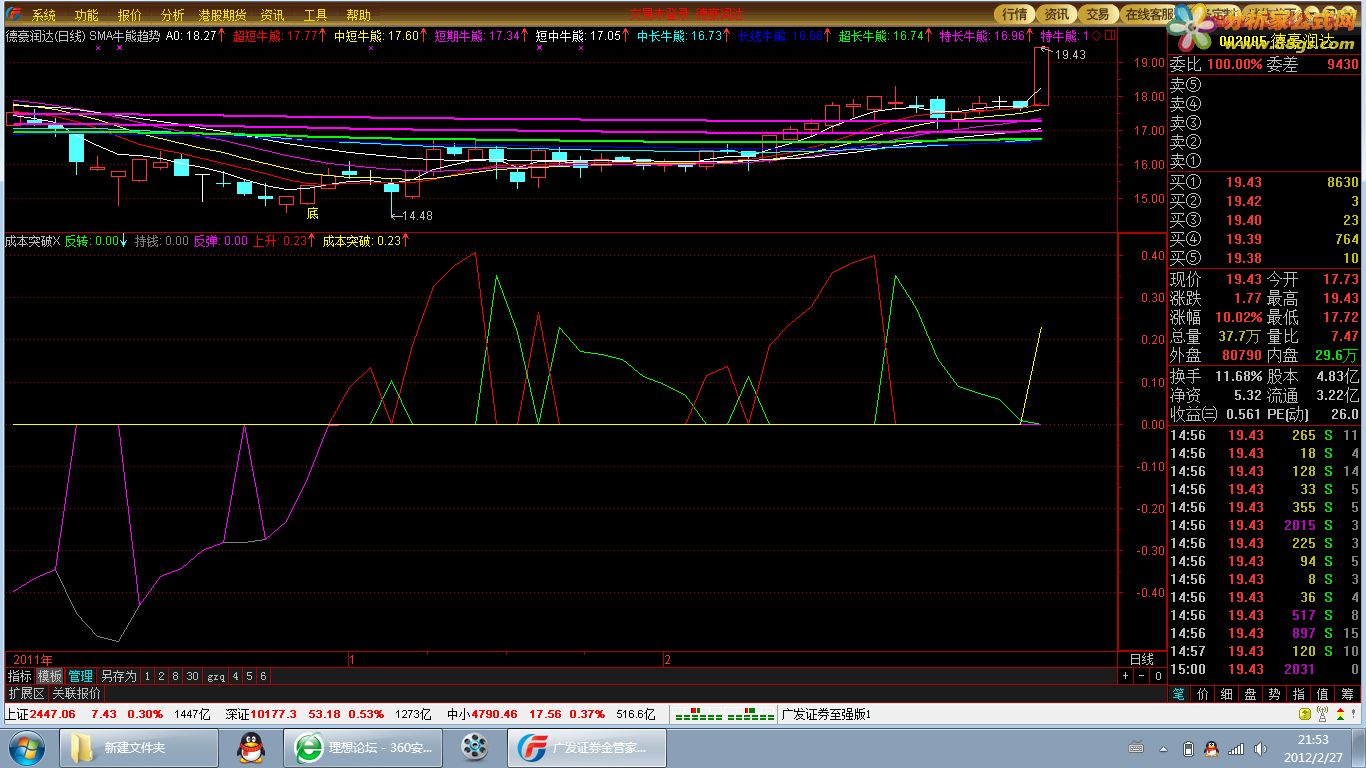
Task: Click the antenna connection icon in status bar
Action: (x=1323, y=715)
